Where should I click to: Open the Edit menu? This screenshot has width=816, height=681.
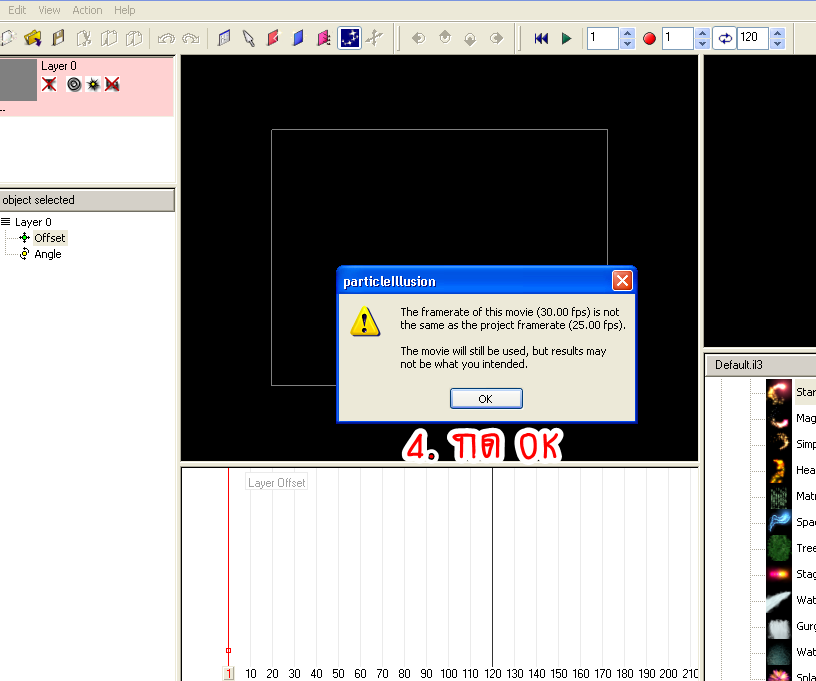[x=17, y=10]
